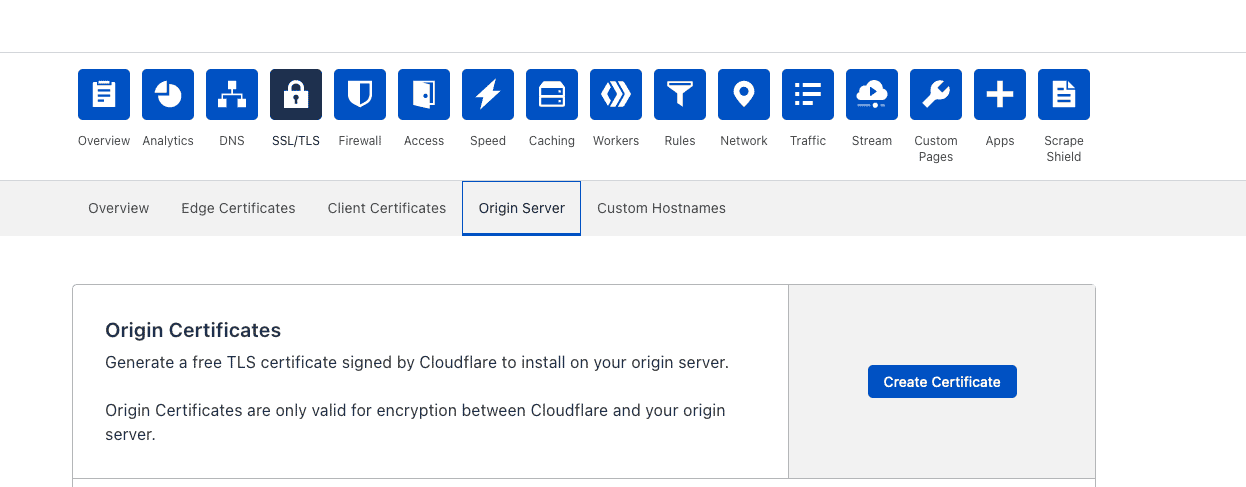Open the Custom Pages wrench icon
1246x487 pixels.
click(936, 95)
